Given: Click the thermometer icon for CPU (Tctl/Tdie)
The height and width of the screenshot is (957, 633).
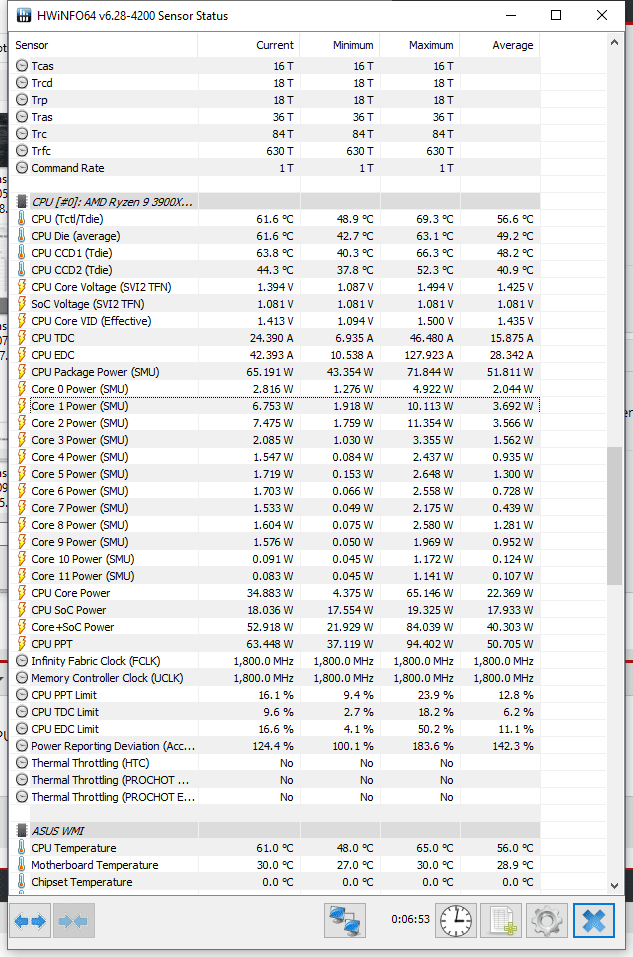Looking at the screenshot, I should click(21, 218).
